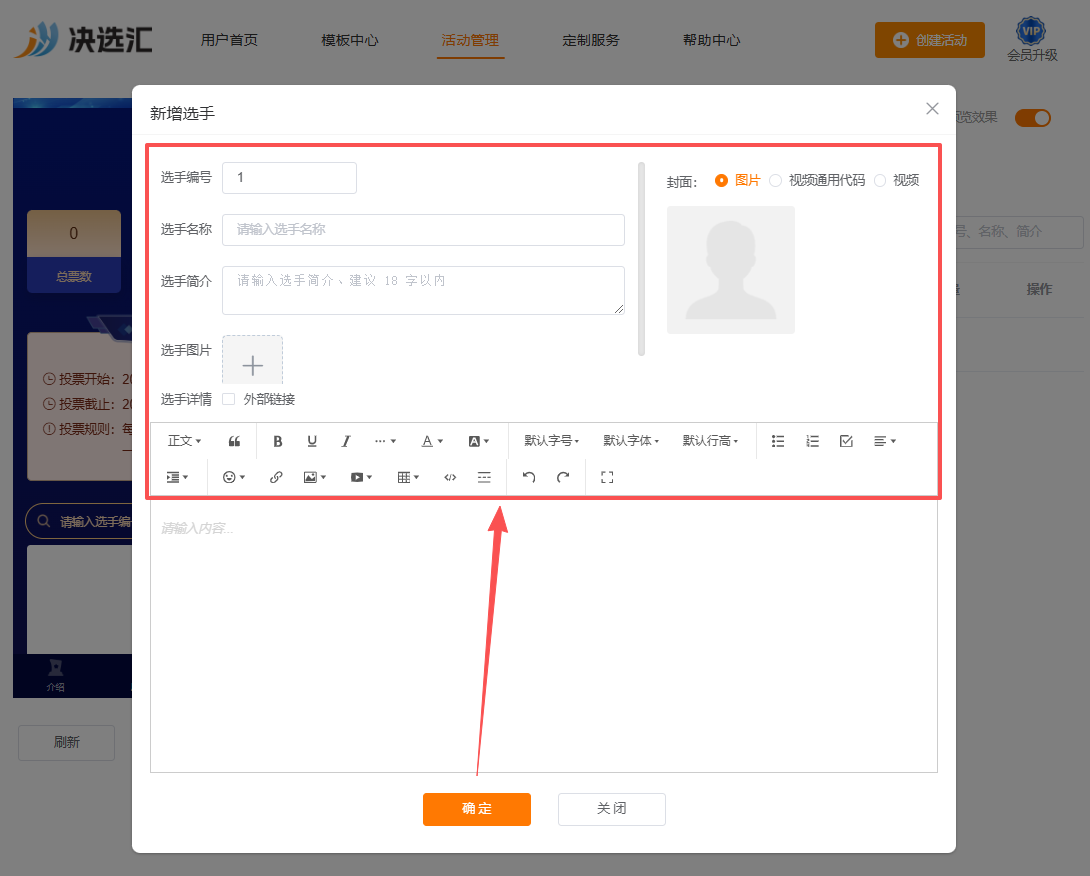Click the 决选汇 logo
The image size is (1090, 876).
click(x=83, y=40)
